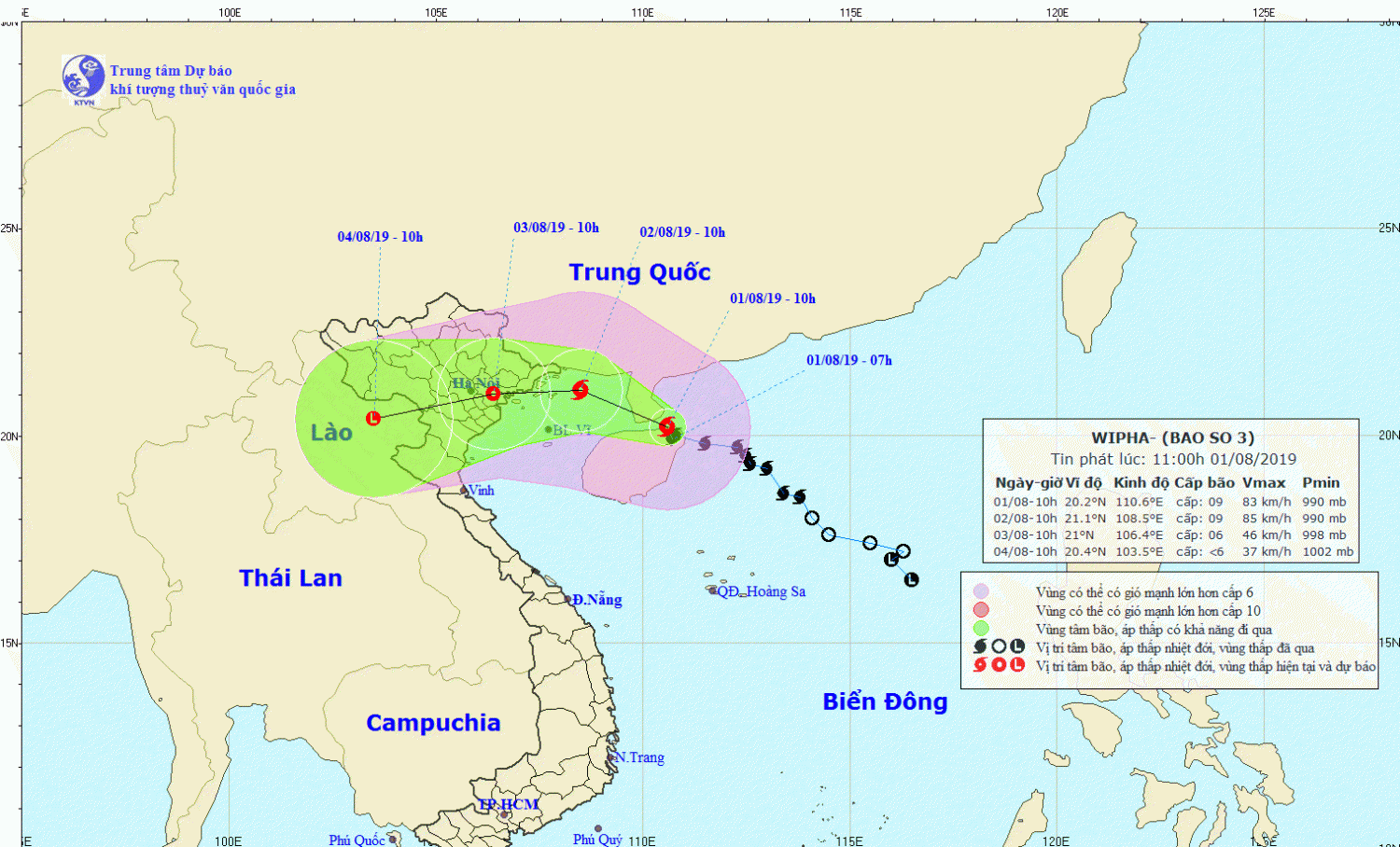Click the city dot beside Vinh
The image size is (1400, 847).
coord(464,491)
